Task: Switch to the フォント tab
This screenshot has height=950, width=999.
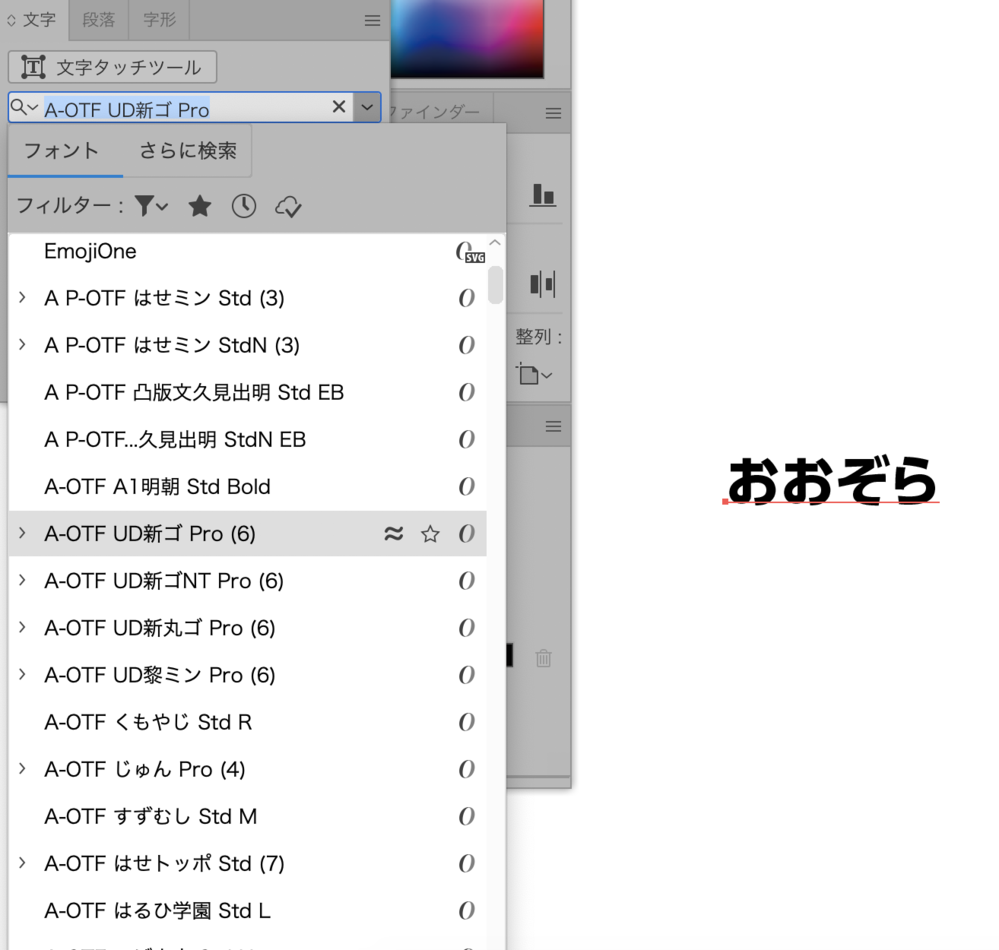Action: (x=61, y=150)
